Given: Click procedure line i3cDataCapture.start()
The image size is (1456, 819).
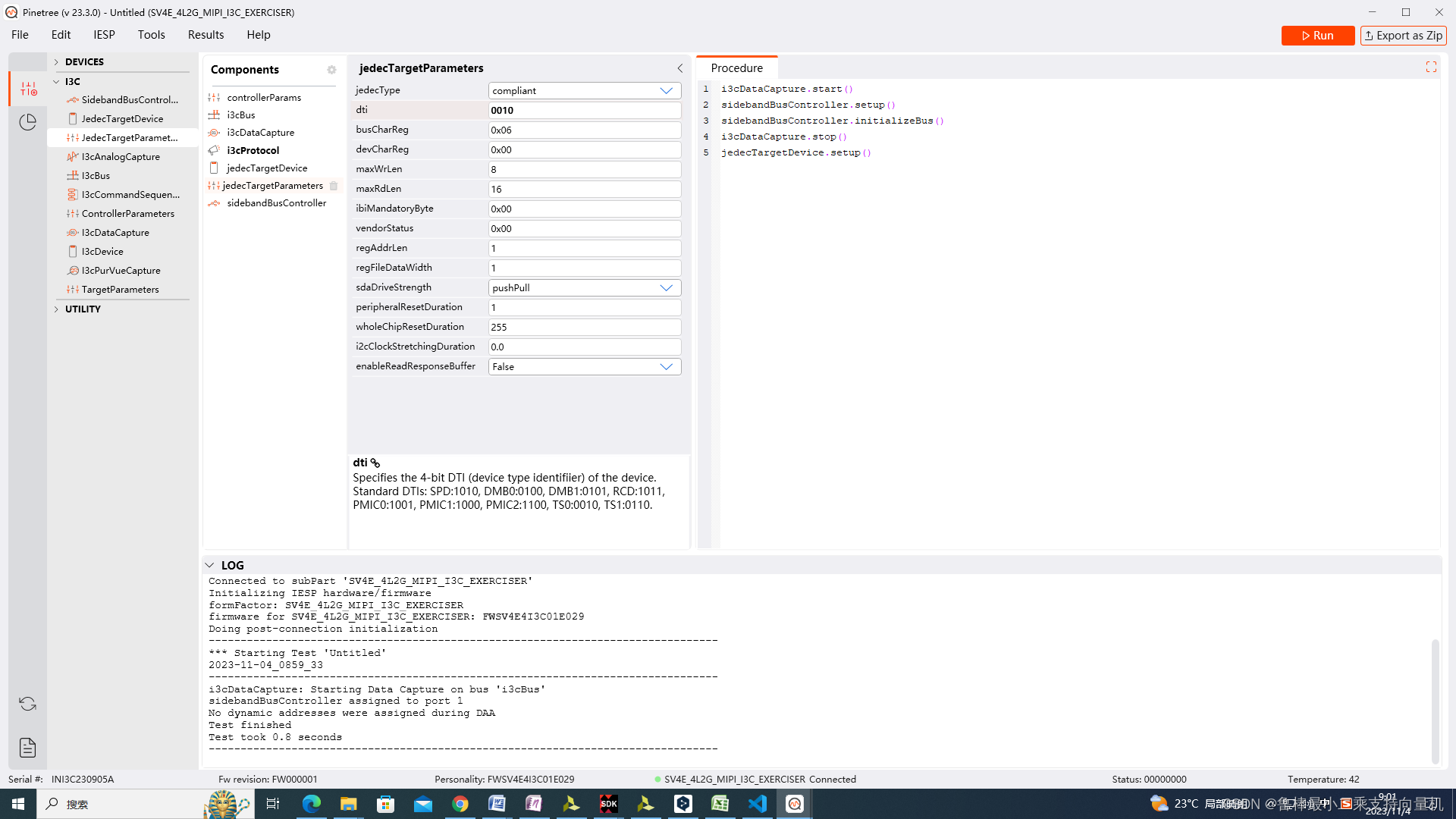Looking at the screenshot, I should (x=787, y=89).
